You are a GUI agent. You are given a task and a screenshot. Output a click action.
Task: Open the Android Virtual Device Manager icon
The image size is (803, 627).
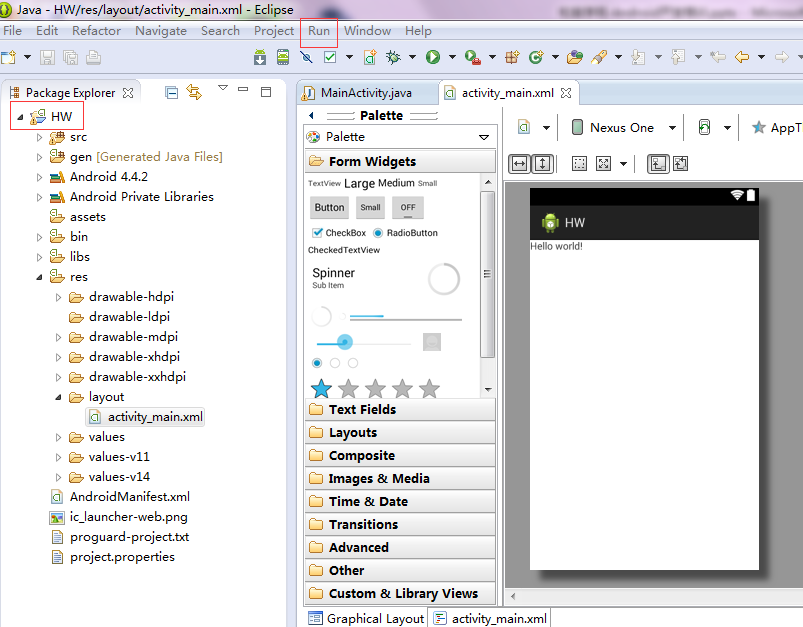[x=283, y=57]
